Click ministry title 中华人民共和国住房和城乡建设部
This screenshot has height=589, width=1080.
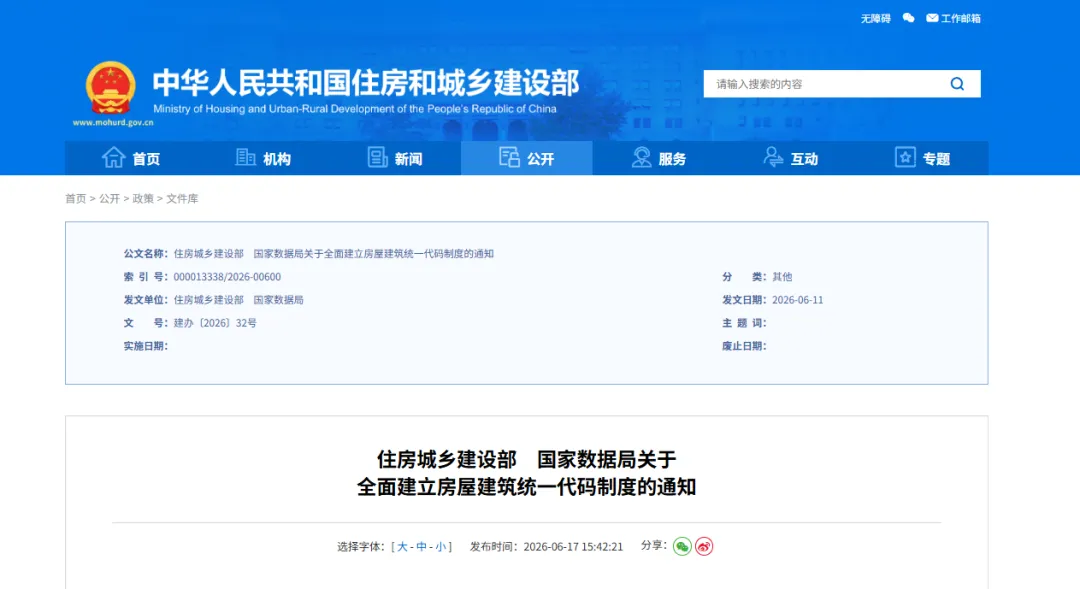coord(366,83)
